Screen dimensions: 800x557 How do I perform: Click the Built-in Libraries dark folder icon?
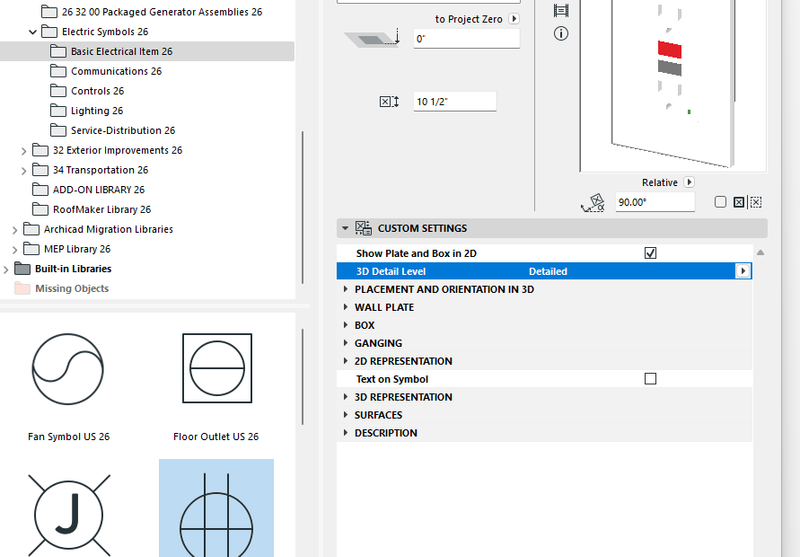[x=22, y=268]
